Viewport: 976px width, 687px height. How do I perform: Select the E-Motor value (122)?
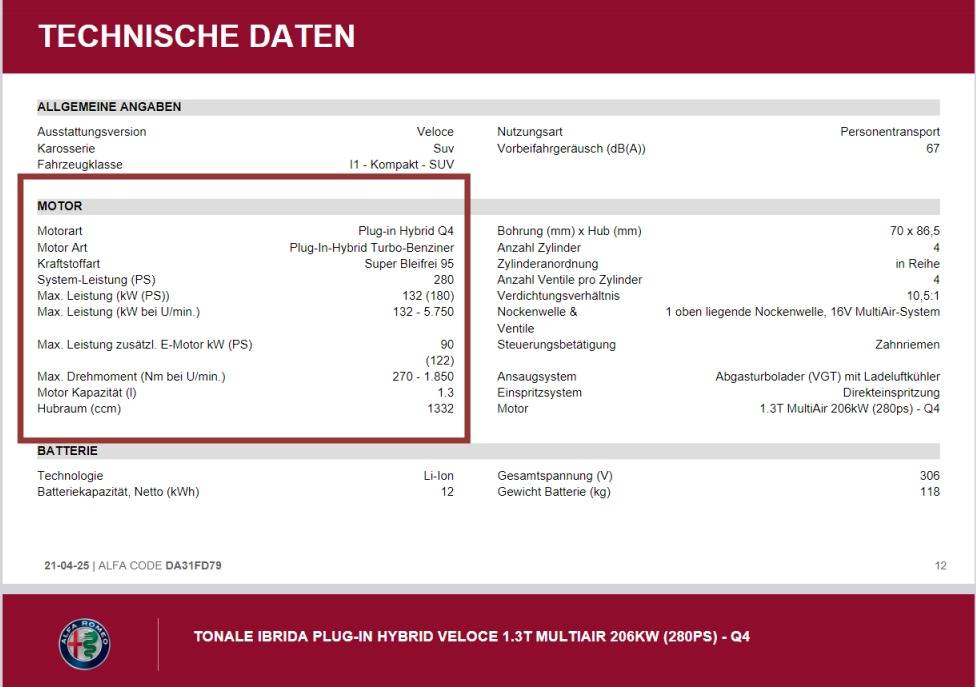coord(440,361)
